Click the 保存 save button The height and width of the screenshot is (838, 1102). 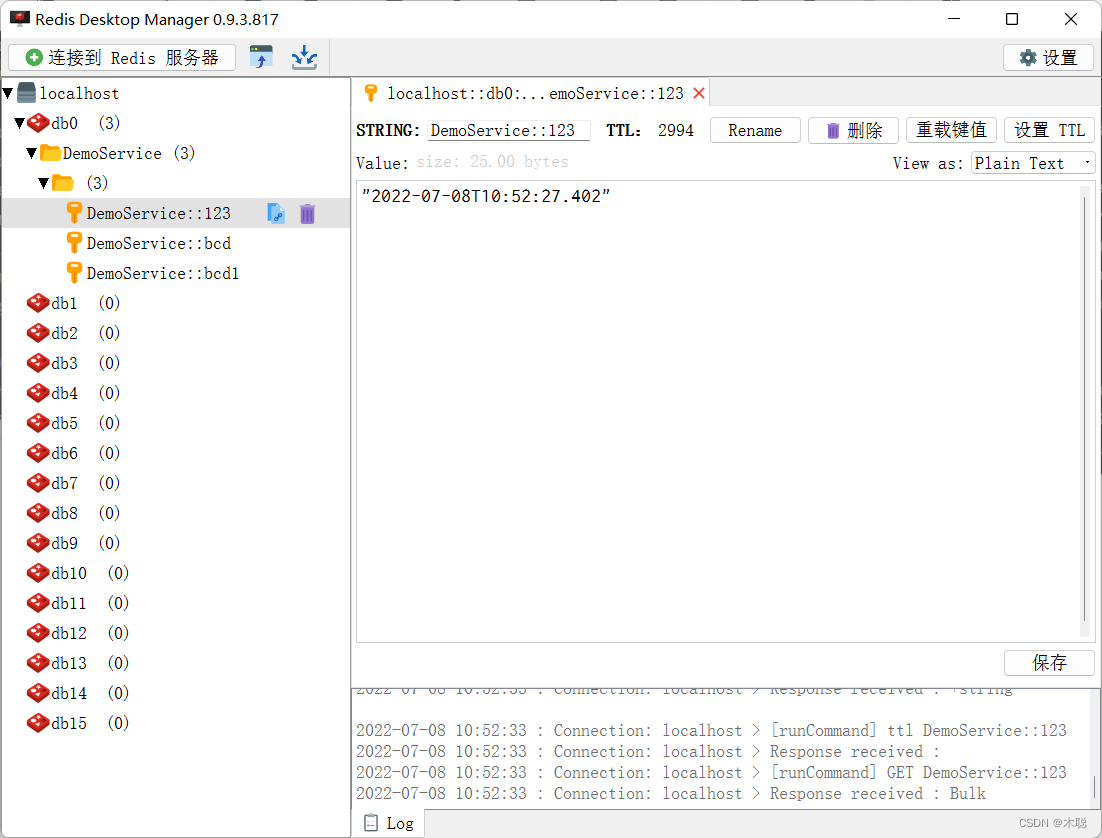coord(1049,663)
